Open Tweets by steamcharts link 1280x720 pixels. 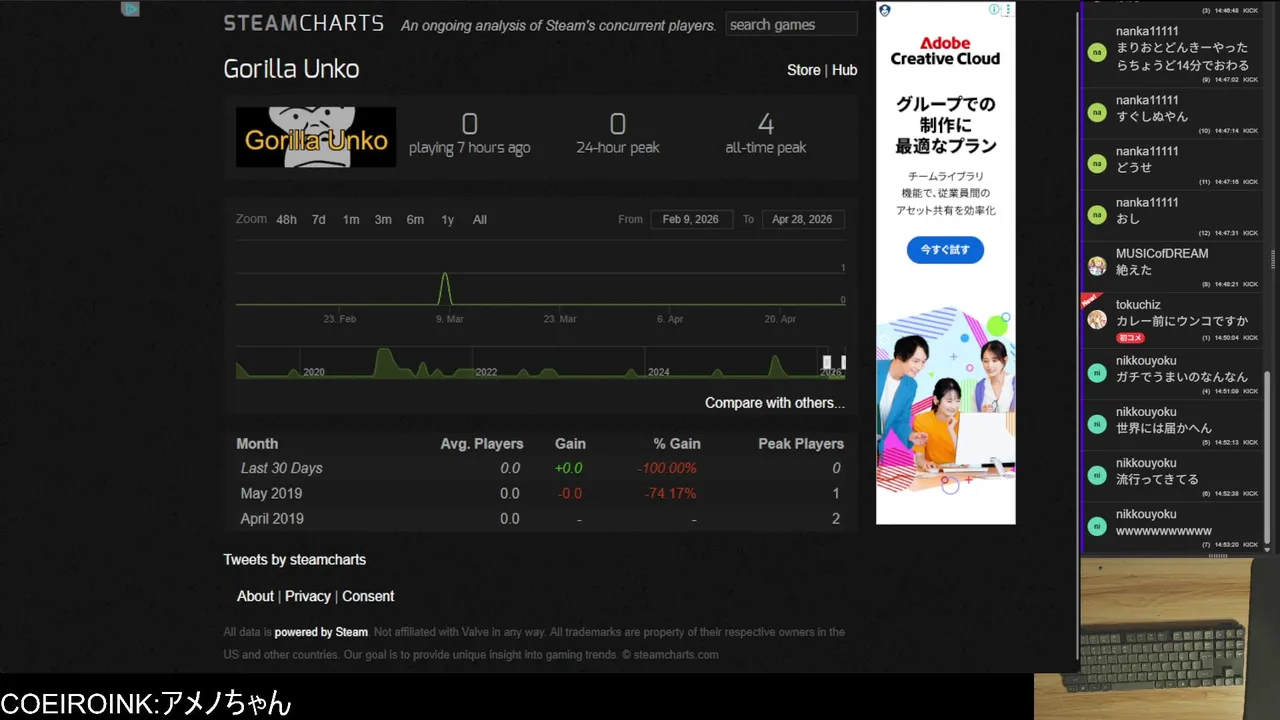[x=295, y=560]
